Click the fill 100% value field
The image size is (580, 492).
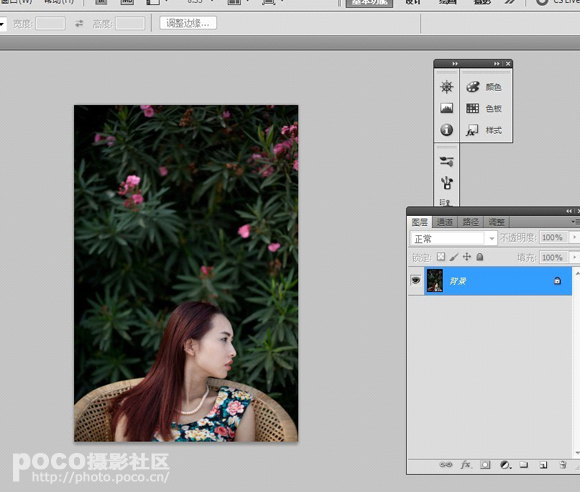553,257
